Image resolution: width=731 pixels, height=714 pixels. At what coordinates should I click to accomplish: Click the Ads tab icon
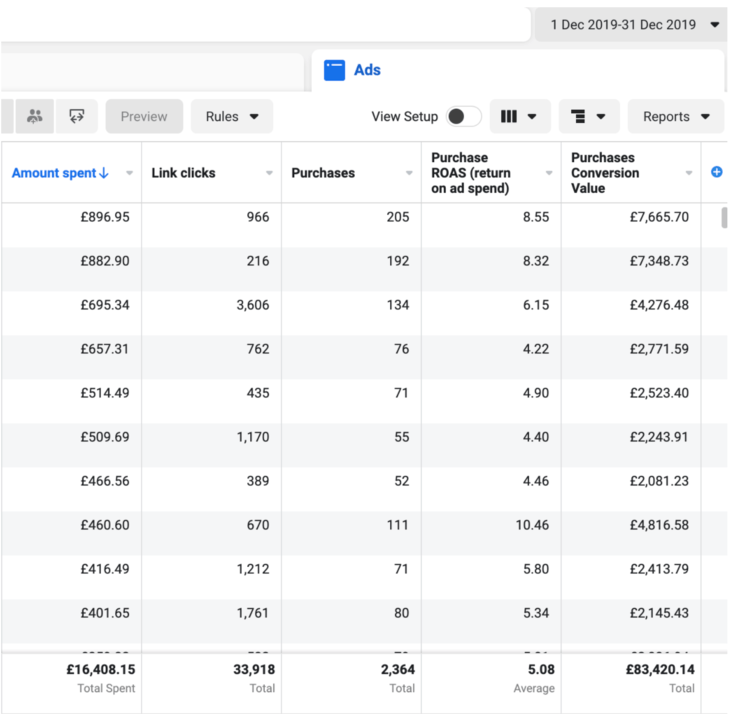tap(335, 70)
